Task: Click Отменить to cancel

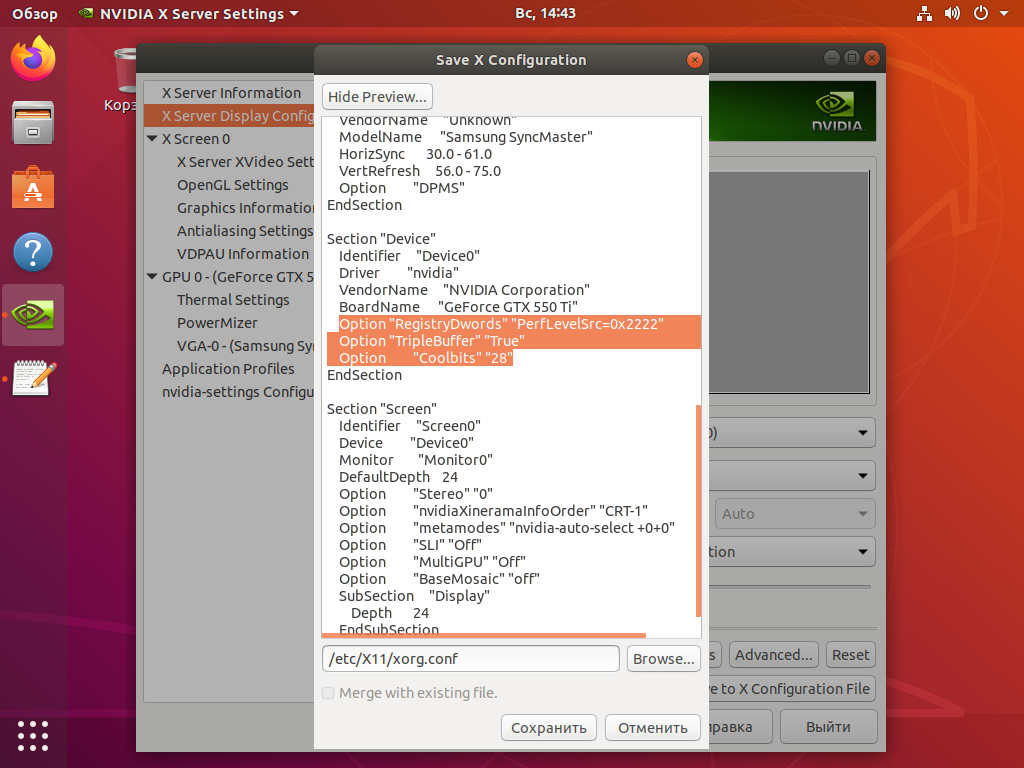Action: (x=652, y=728)
